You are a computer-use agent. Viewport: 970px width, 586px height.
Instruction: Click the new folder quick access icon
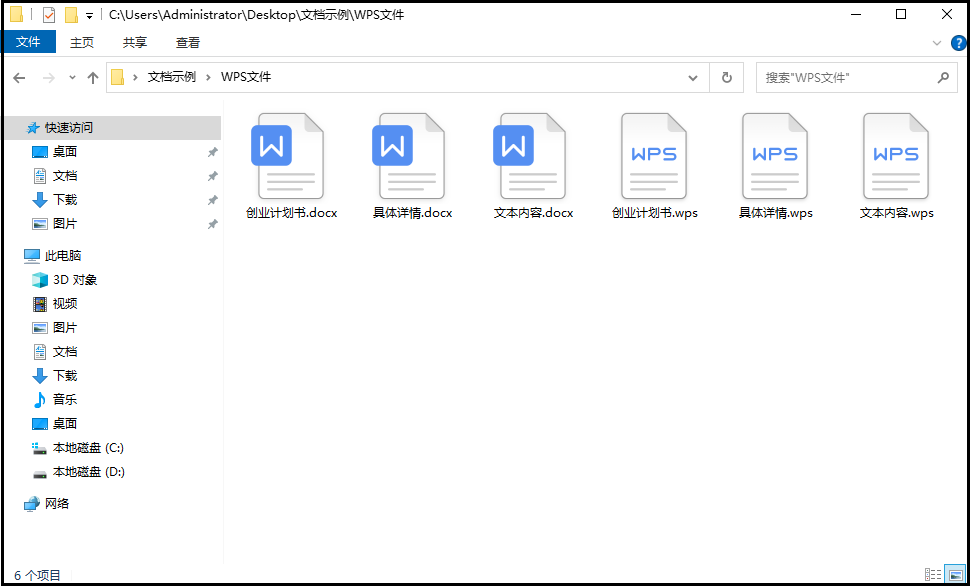71,14
